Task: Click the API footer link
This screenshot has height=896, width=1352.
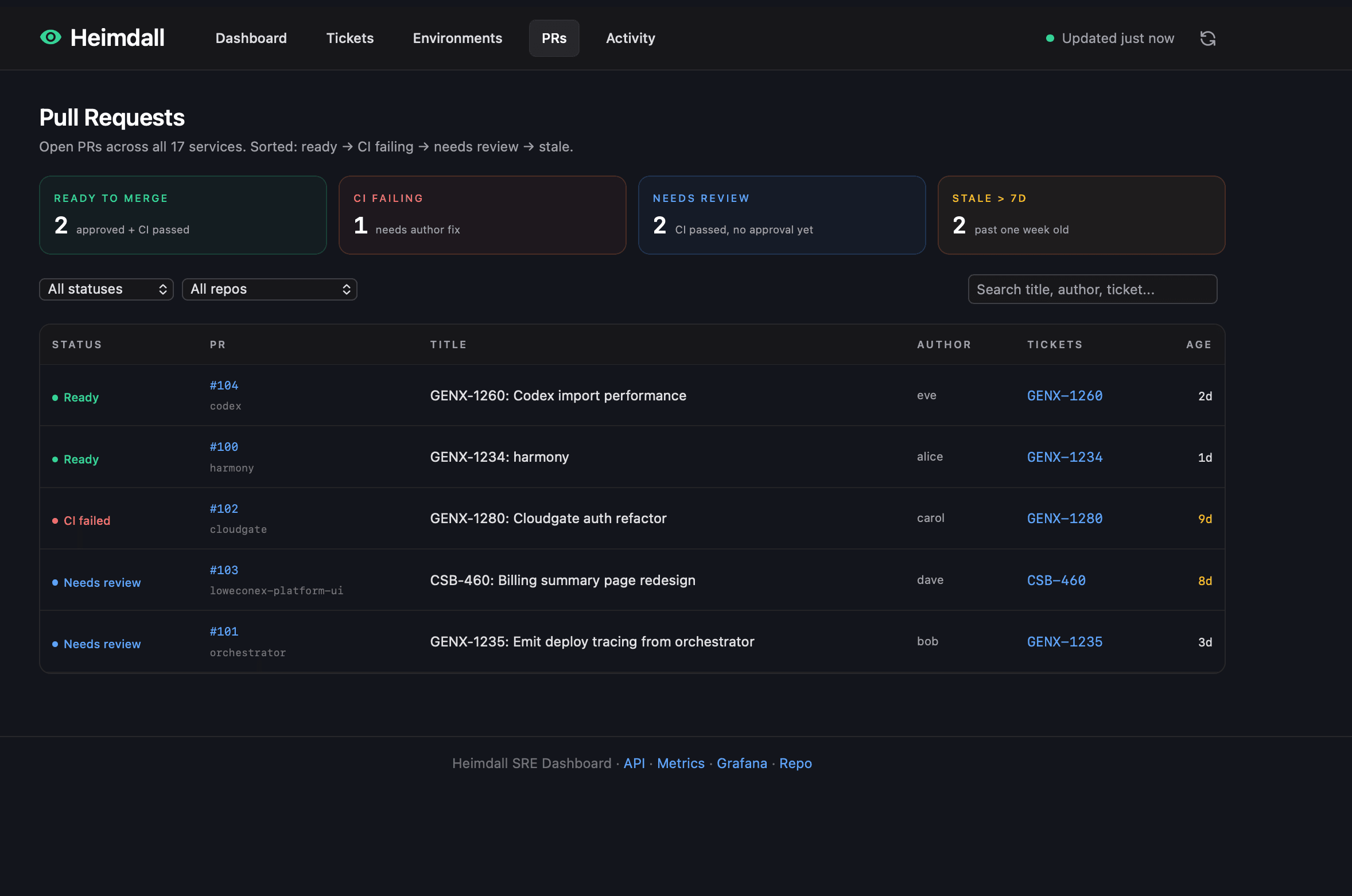Action: coord(634,763)
